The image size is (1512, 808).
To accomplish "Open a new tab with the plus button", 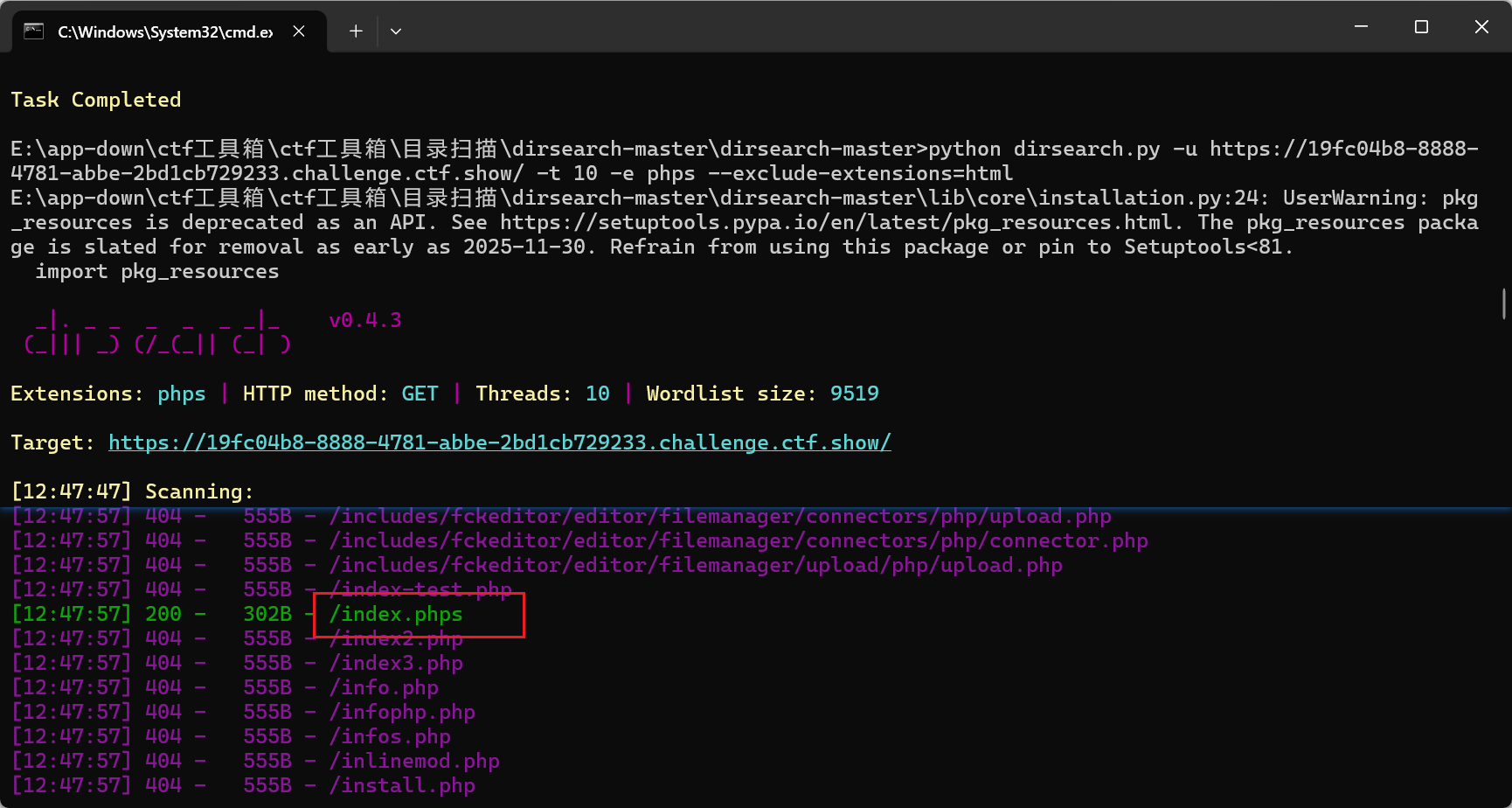I will pyautogui.click(x=356, y=31).
